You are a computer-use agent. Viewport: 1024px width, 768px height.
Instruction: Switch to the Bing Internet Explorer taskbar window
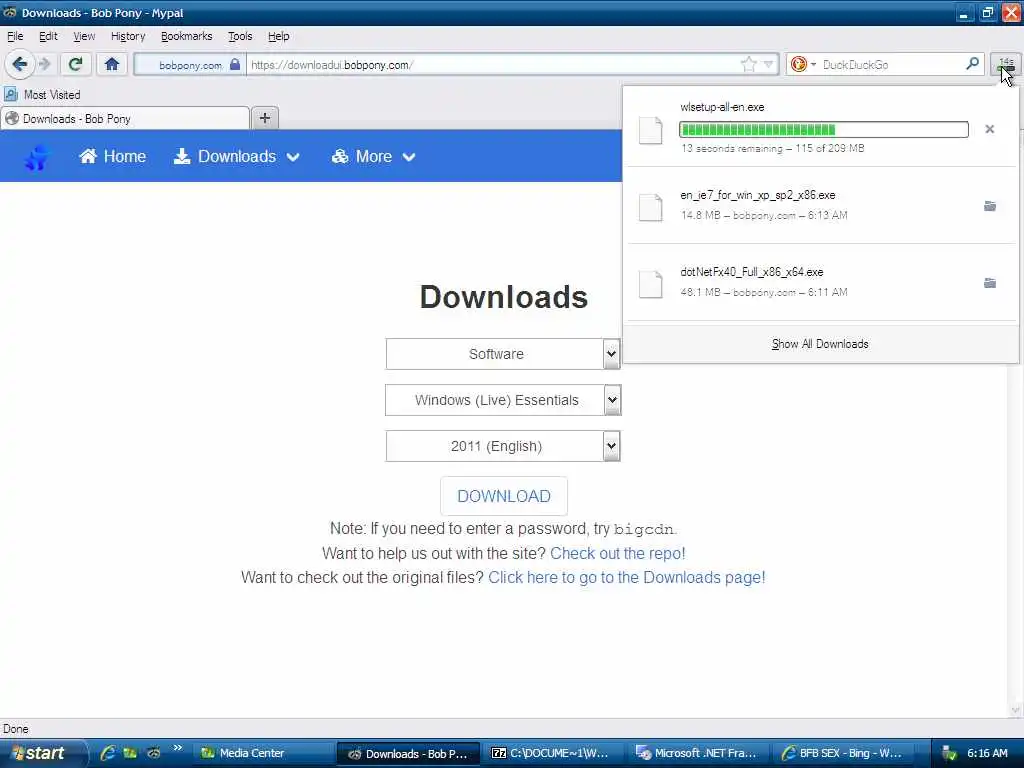pyautogui.click(x=844, y=754)
